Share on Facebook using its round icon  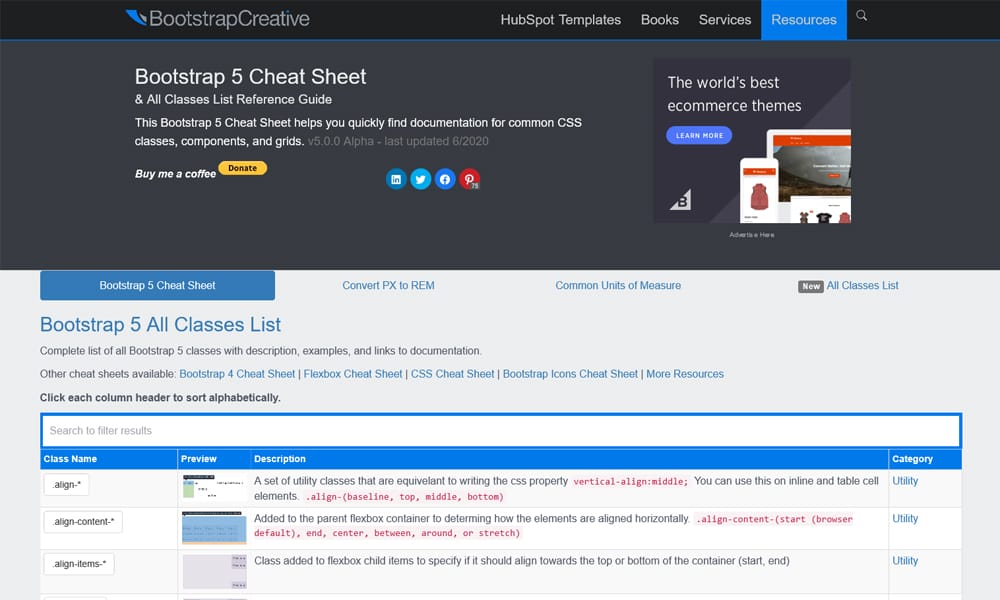[445, 178]
